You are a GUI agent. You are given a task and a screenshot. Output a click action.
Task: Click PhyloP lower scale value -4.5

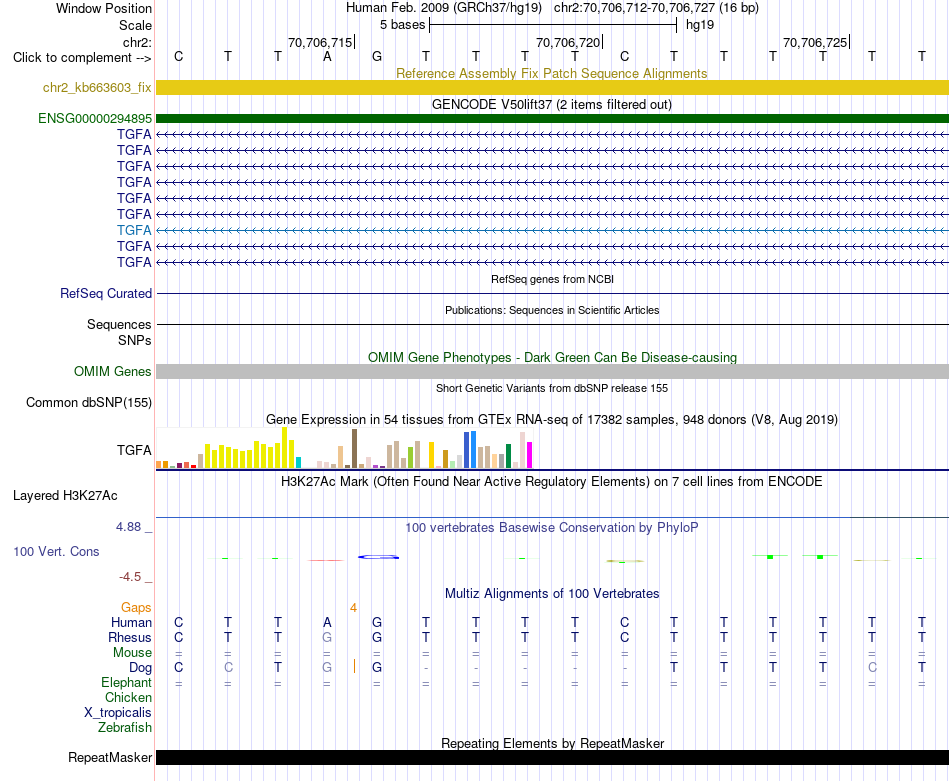tap(130, 577)
